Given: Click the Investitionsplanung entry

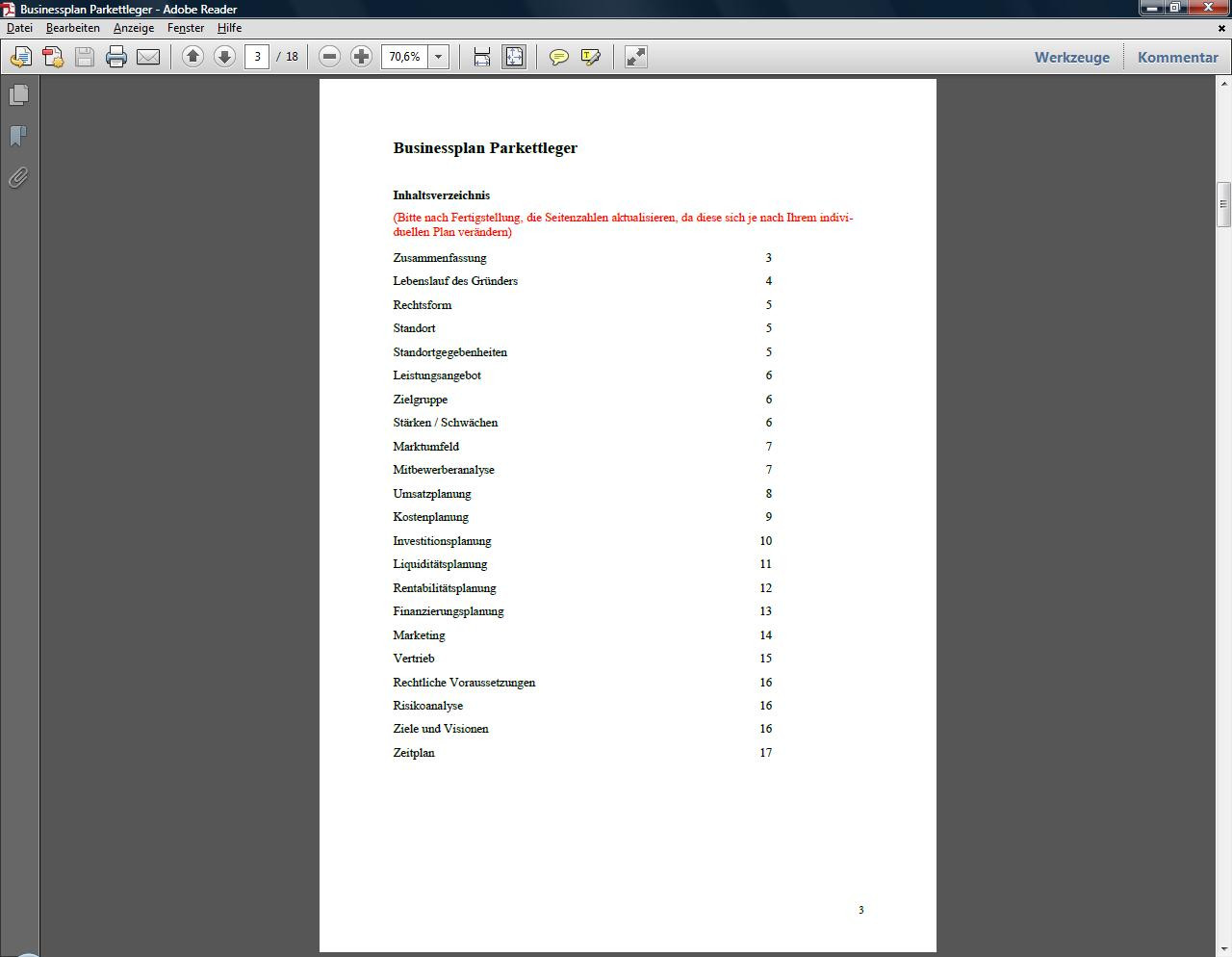Looking at the screenshot, I should pyautogui.click(x=443, y=541).
